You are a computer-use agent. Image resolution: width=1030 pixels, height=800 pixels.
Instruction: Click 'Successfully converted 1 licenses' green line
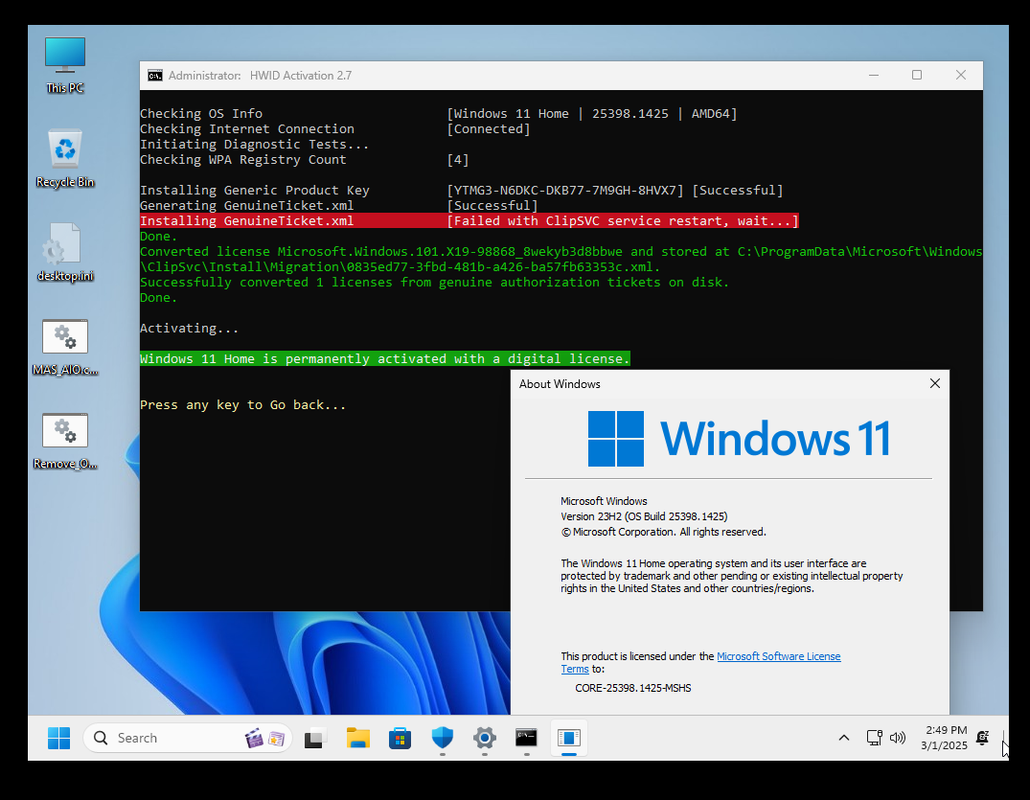[434, 282]
